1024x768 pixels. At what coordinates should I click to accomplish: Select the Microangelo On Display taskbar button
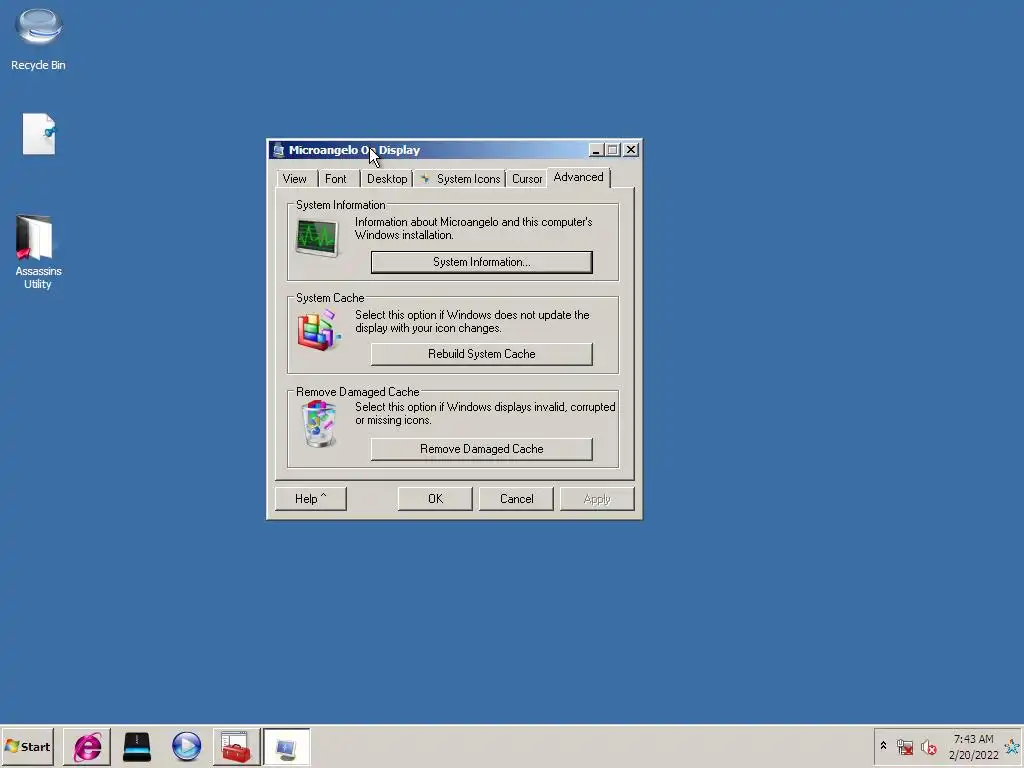point(287,746)
